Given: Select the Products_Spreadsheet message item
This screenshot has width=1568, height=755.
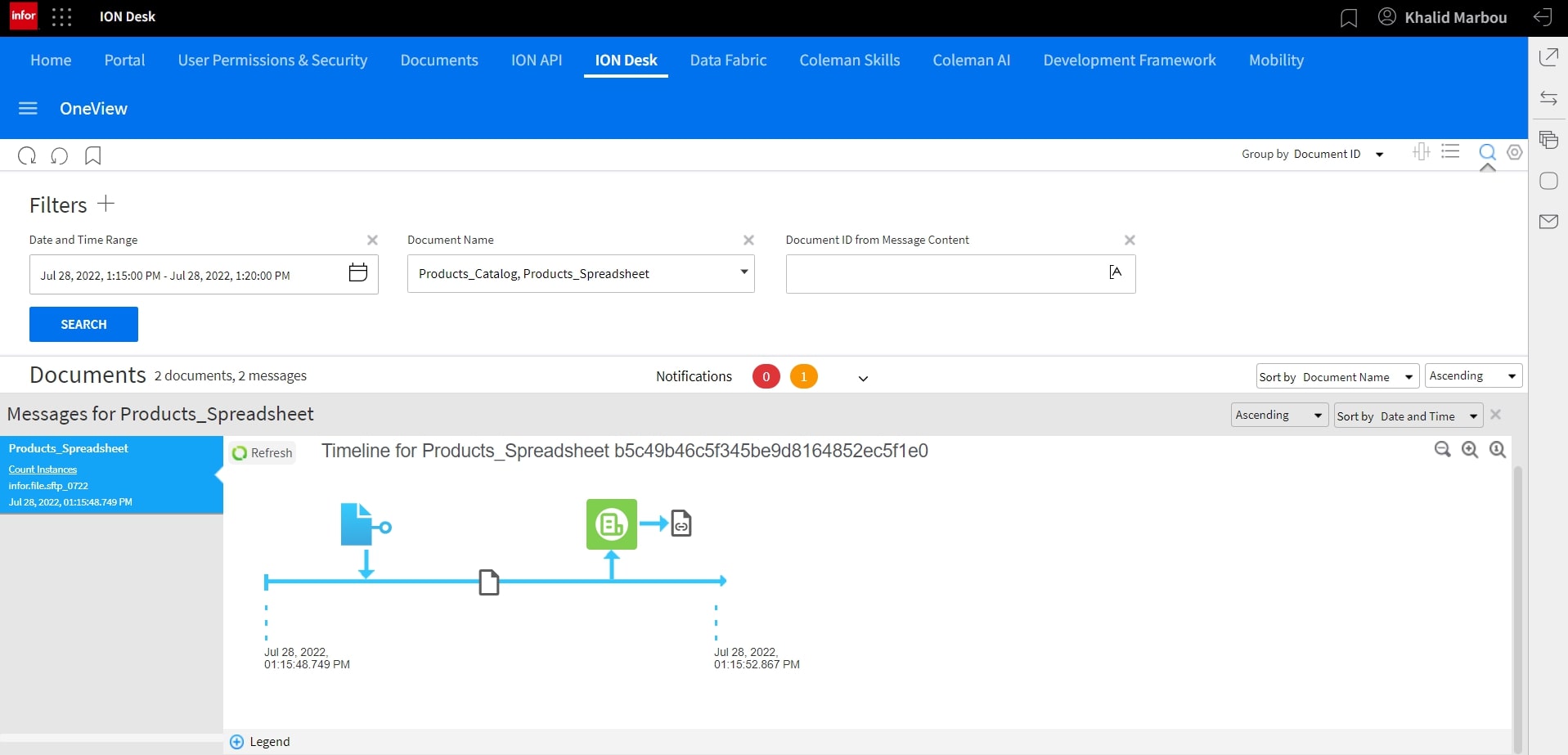Looking at the screenshot, I should [111, 474].
